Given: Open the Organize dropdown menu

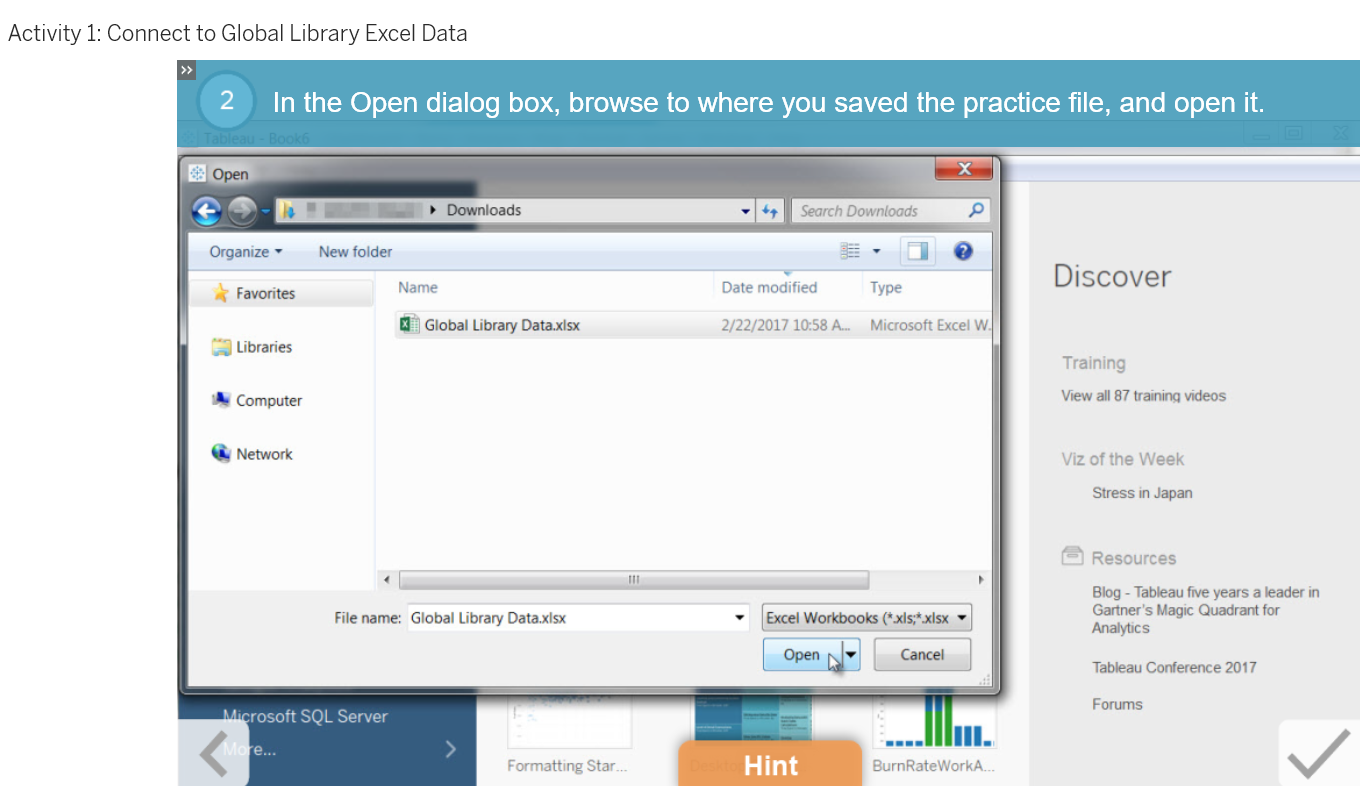Looking at the screenshot, I should (246, 252).
